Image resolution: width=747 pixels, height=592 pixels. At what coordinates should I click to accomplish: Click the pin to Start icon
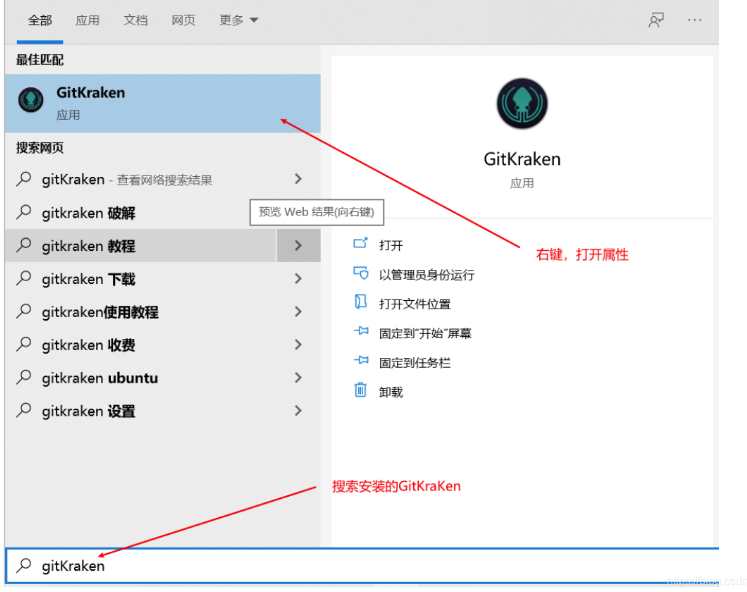pos(361,331)
